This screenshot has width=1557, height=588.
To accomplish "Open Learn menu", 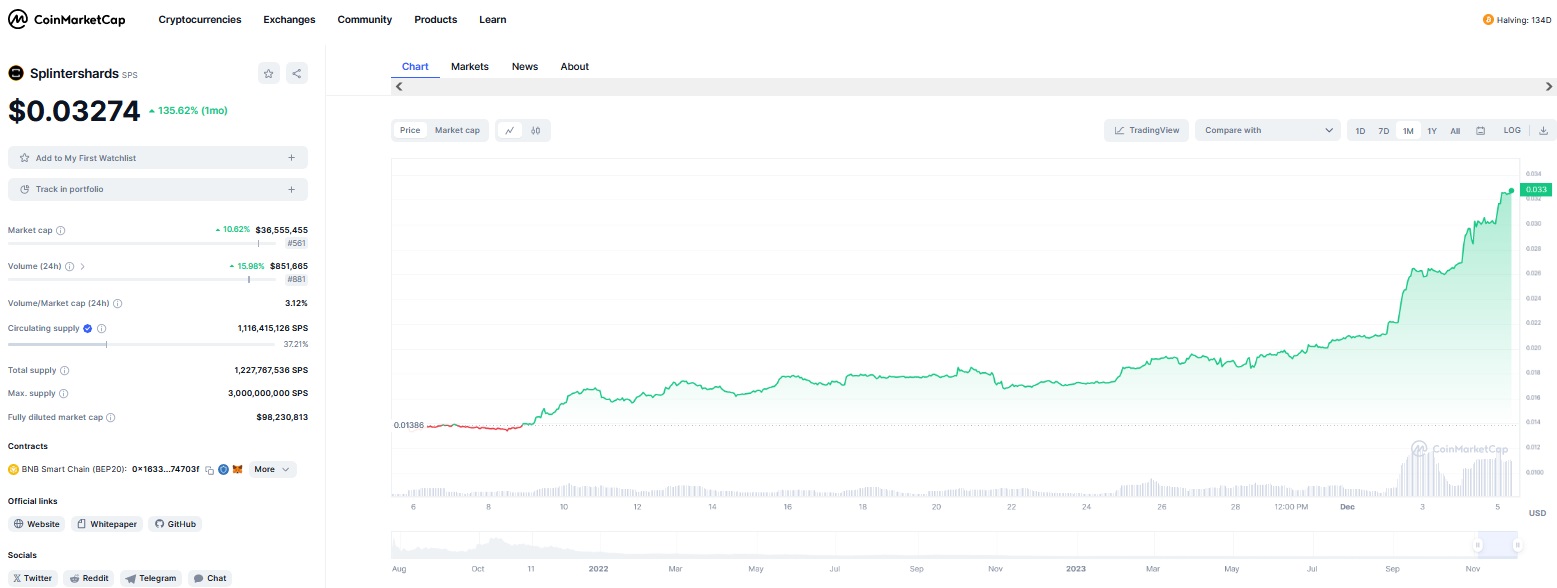I will [x=493, y=20].
